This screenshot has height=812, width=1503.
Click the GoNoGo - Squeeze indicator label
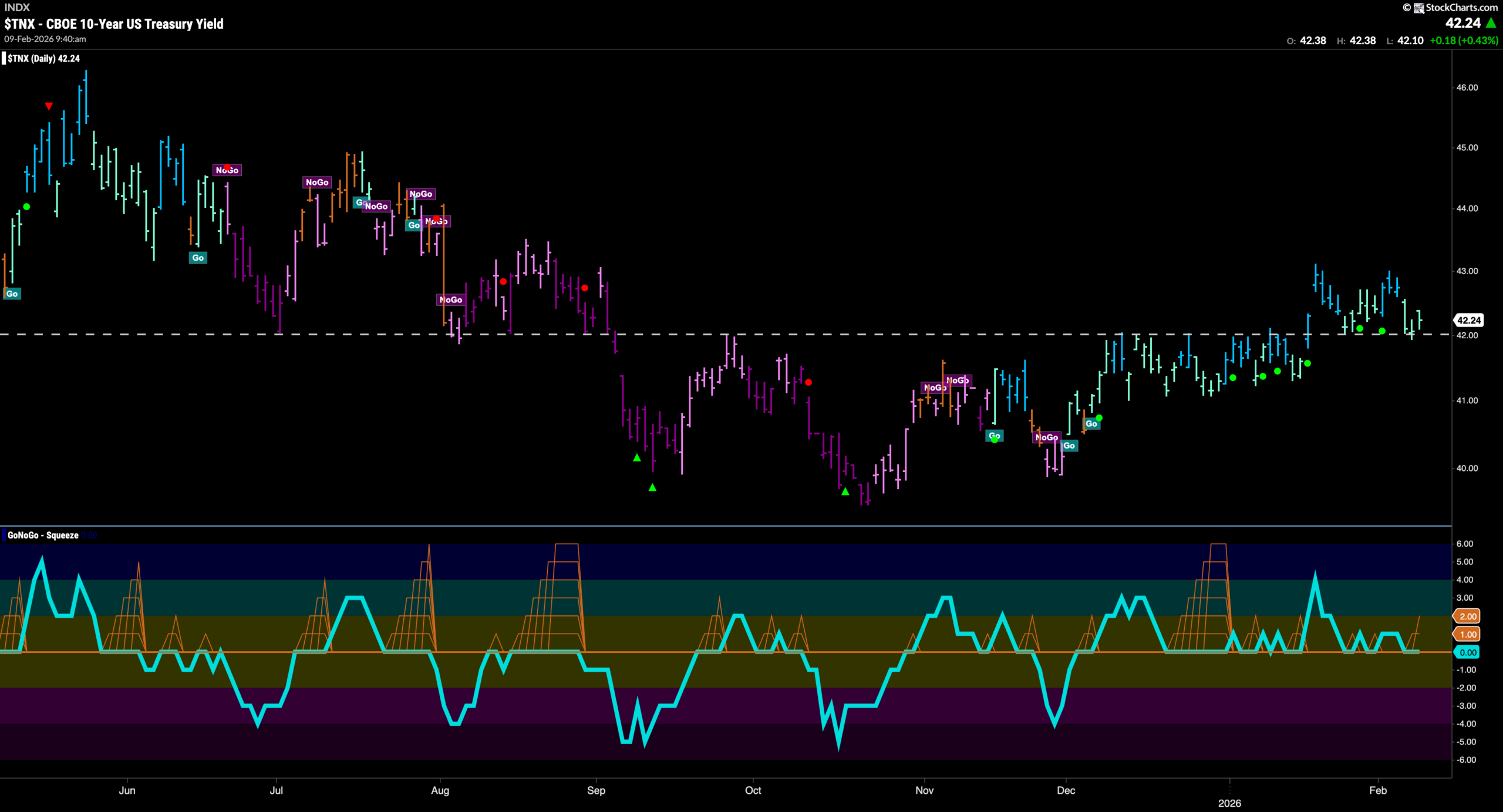point(43,535)
